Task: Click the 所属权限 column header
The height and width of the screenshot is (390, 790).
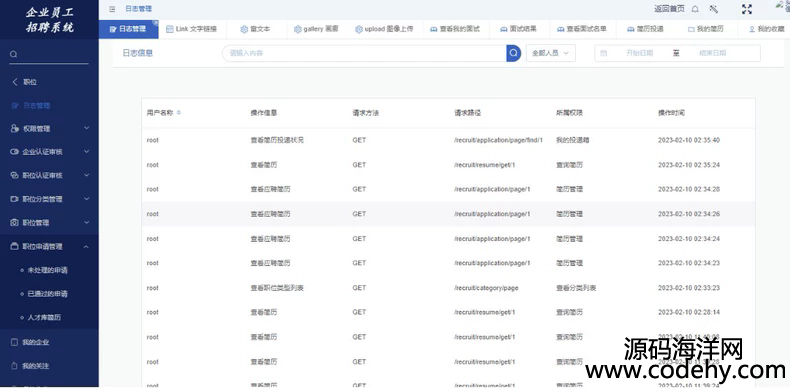Action: pyautogui.click(x=569, y=113)
